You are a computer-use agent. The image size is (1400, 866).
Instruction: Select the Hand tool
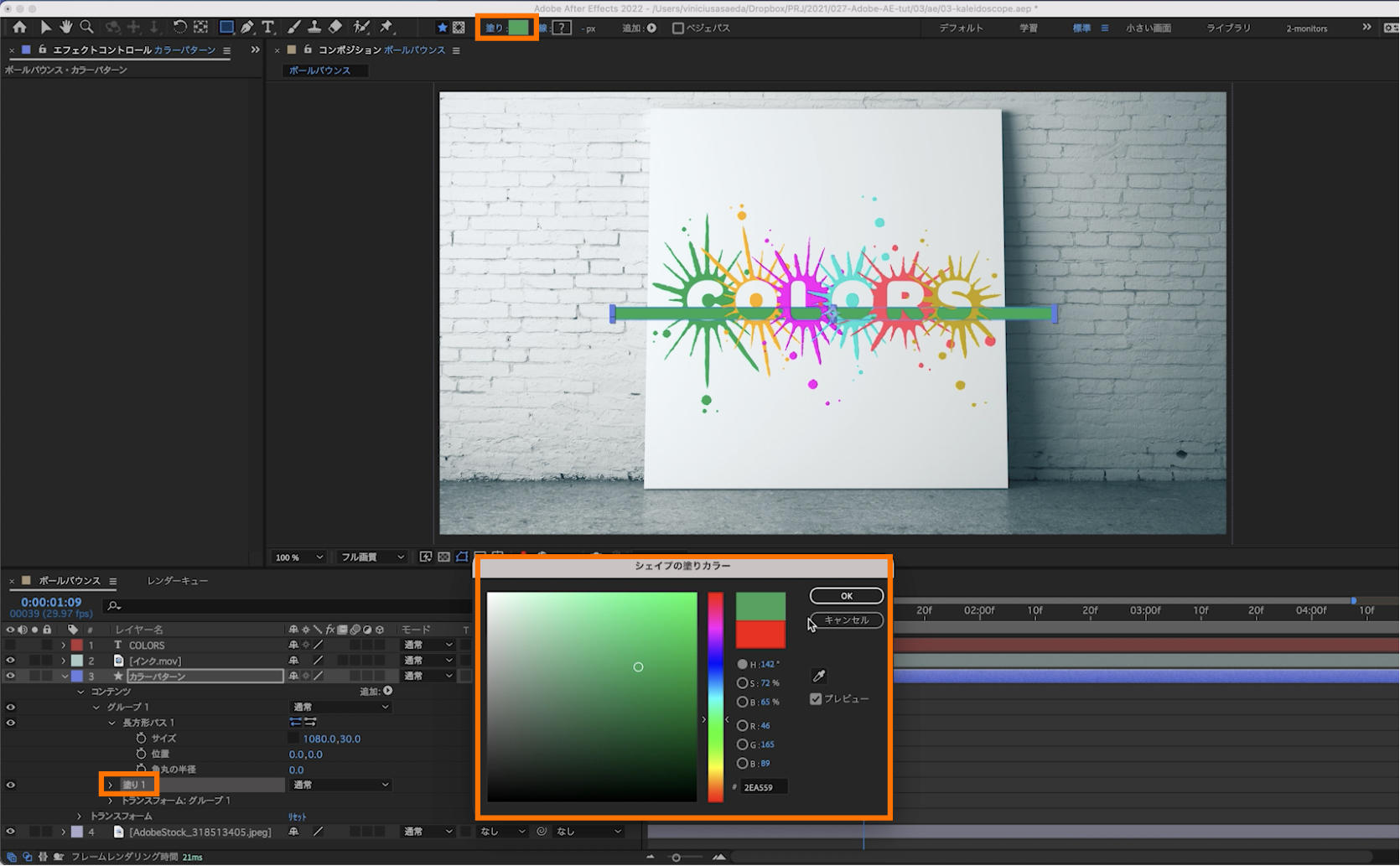coord(66,28)
